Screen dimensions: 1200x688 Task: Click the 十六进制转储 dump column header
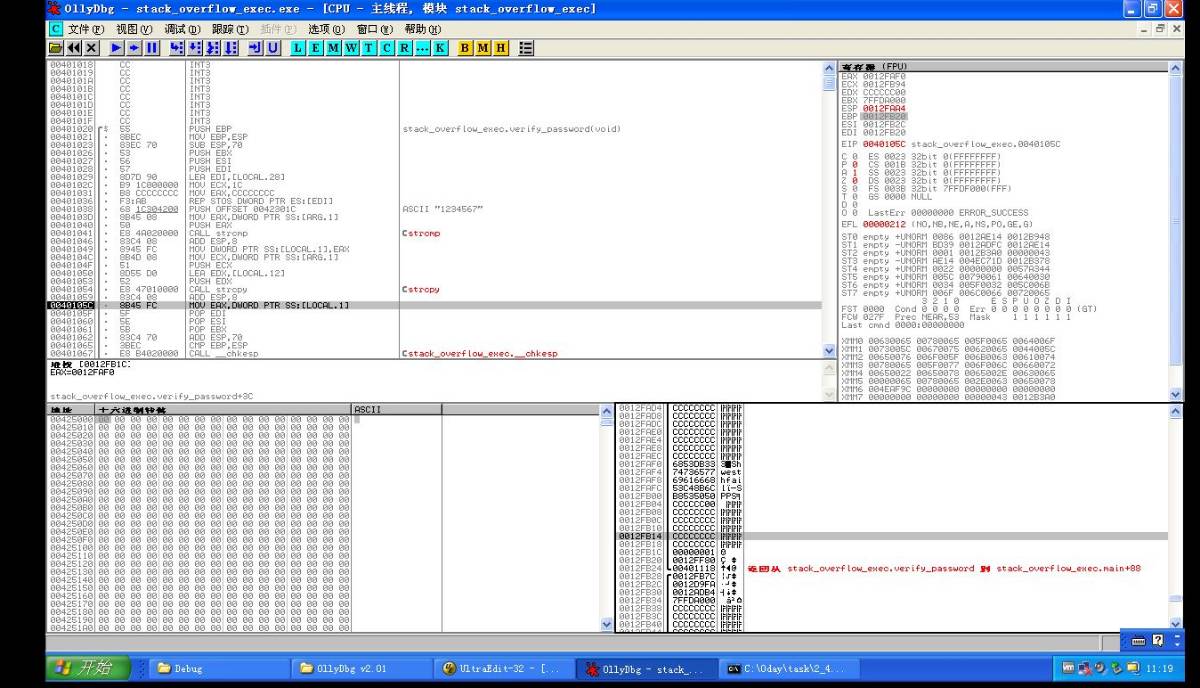(x=223, y=410)
